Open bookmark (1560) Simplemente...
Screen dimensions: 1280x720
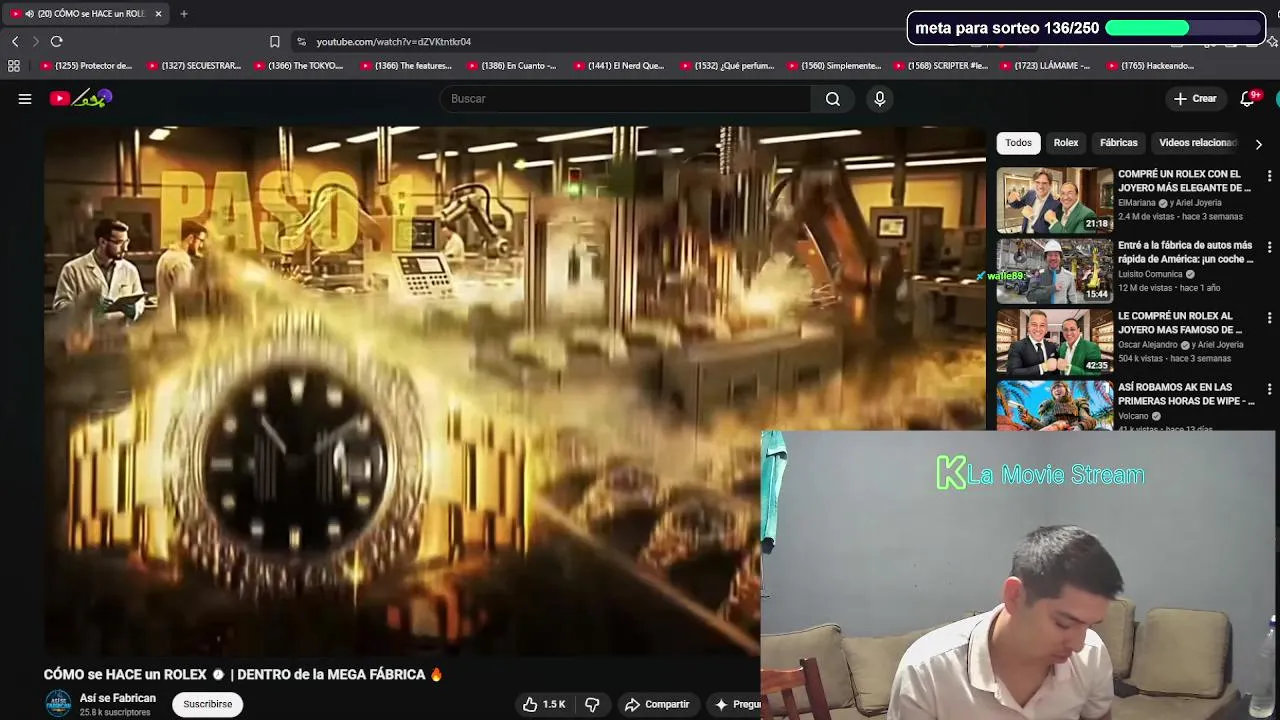[834, 66]
